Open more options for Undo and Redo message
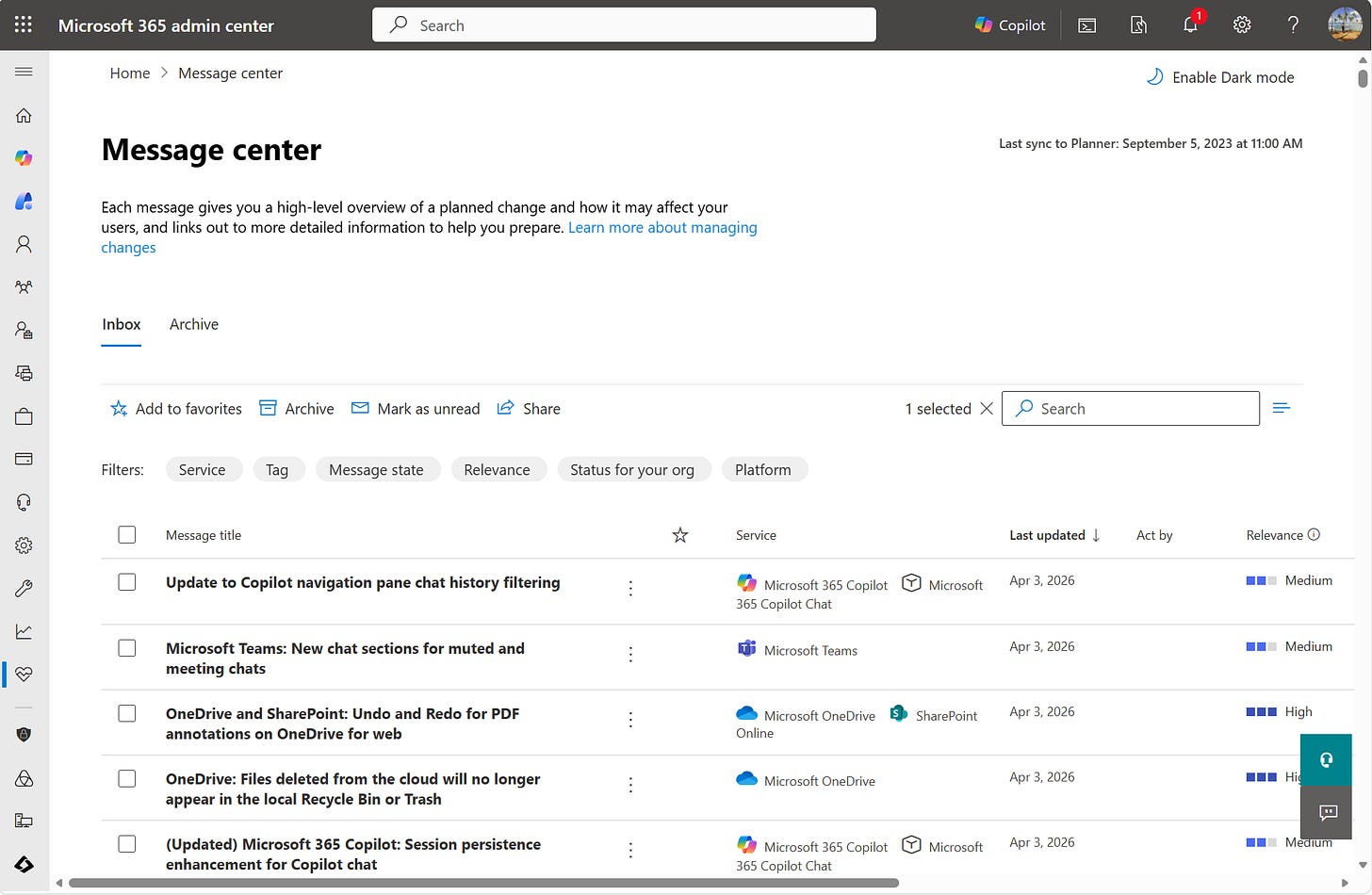The image size is (1372, 895). (630, 719)
